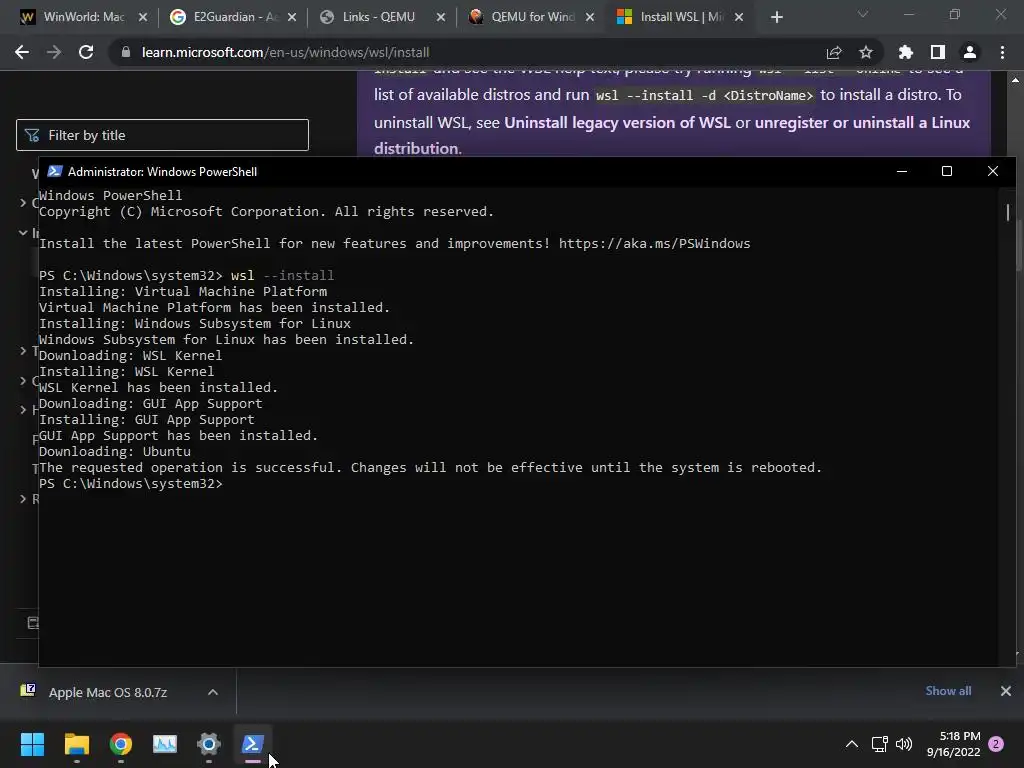Focus the Filter by title box

coord(162,135)
